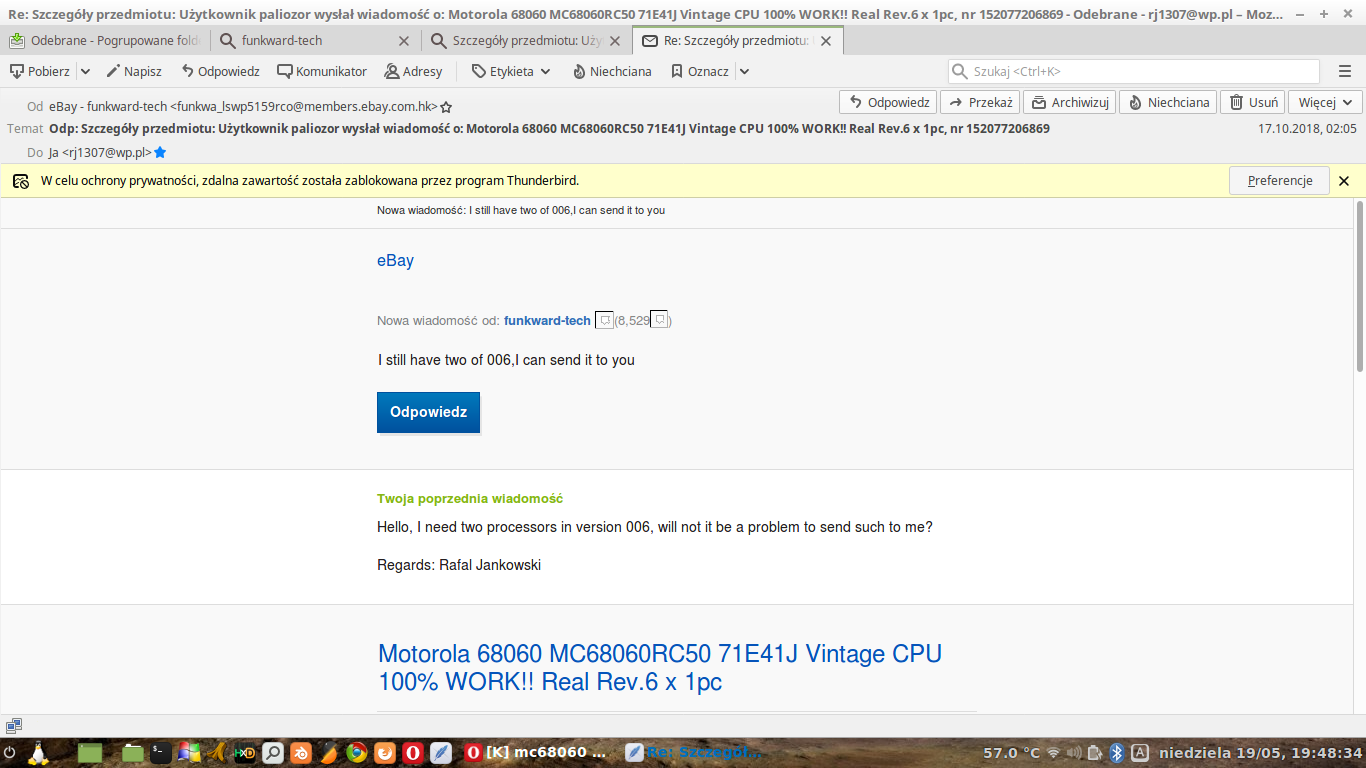Click the feedback icon after funkward-tech name
The width and height of the screenshot is (1366, 768).
click(x=604, y=320)
